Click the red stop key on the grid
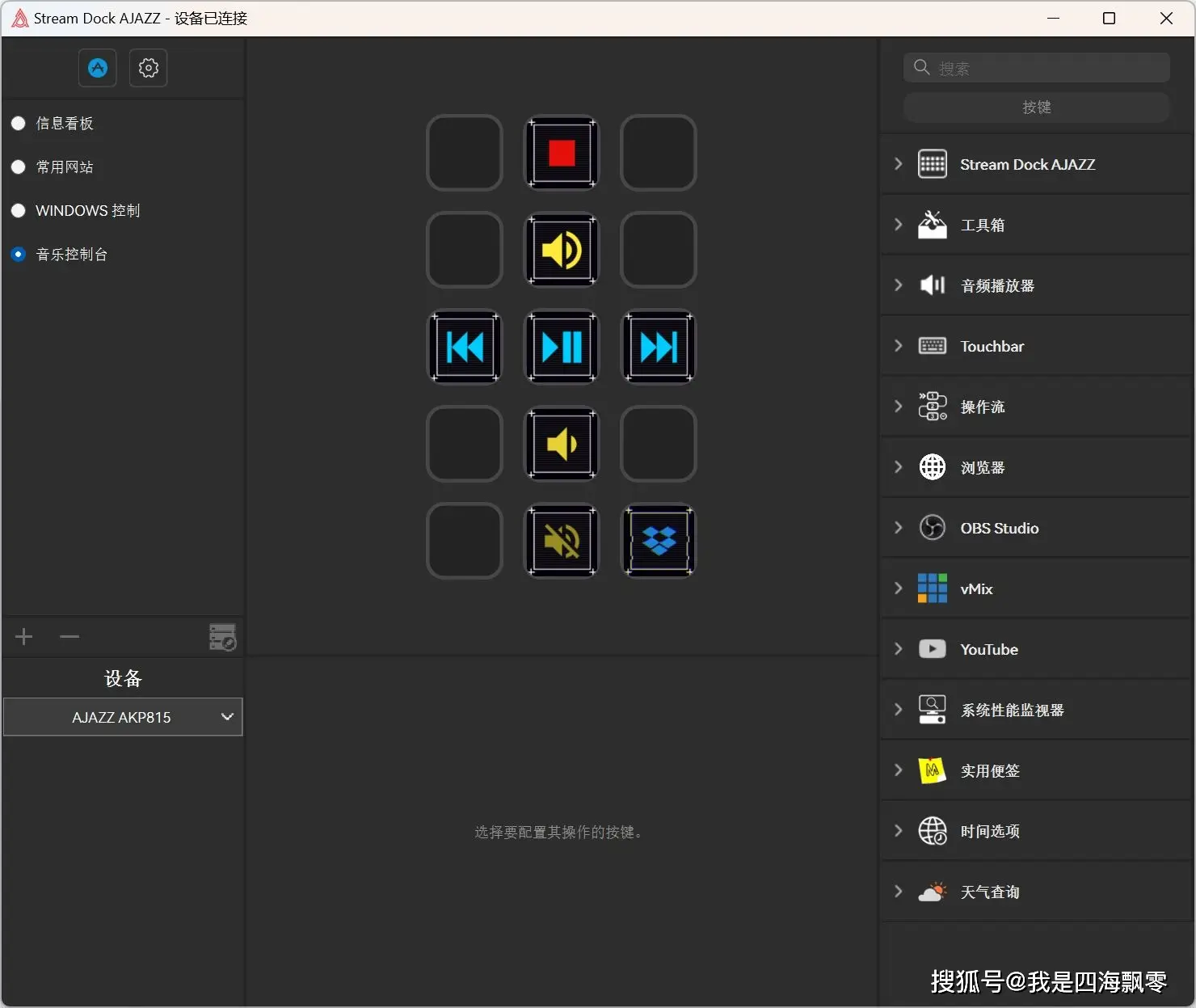Viewport: 1196px width, 1008px height. point(562,153)
